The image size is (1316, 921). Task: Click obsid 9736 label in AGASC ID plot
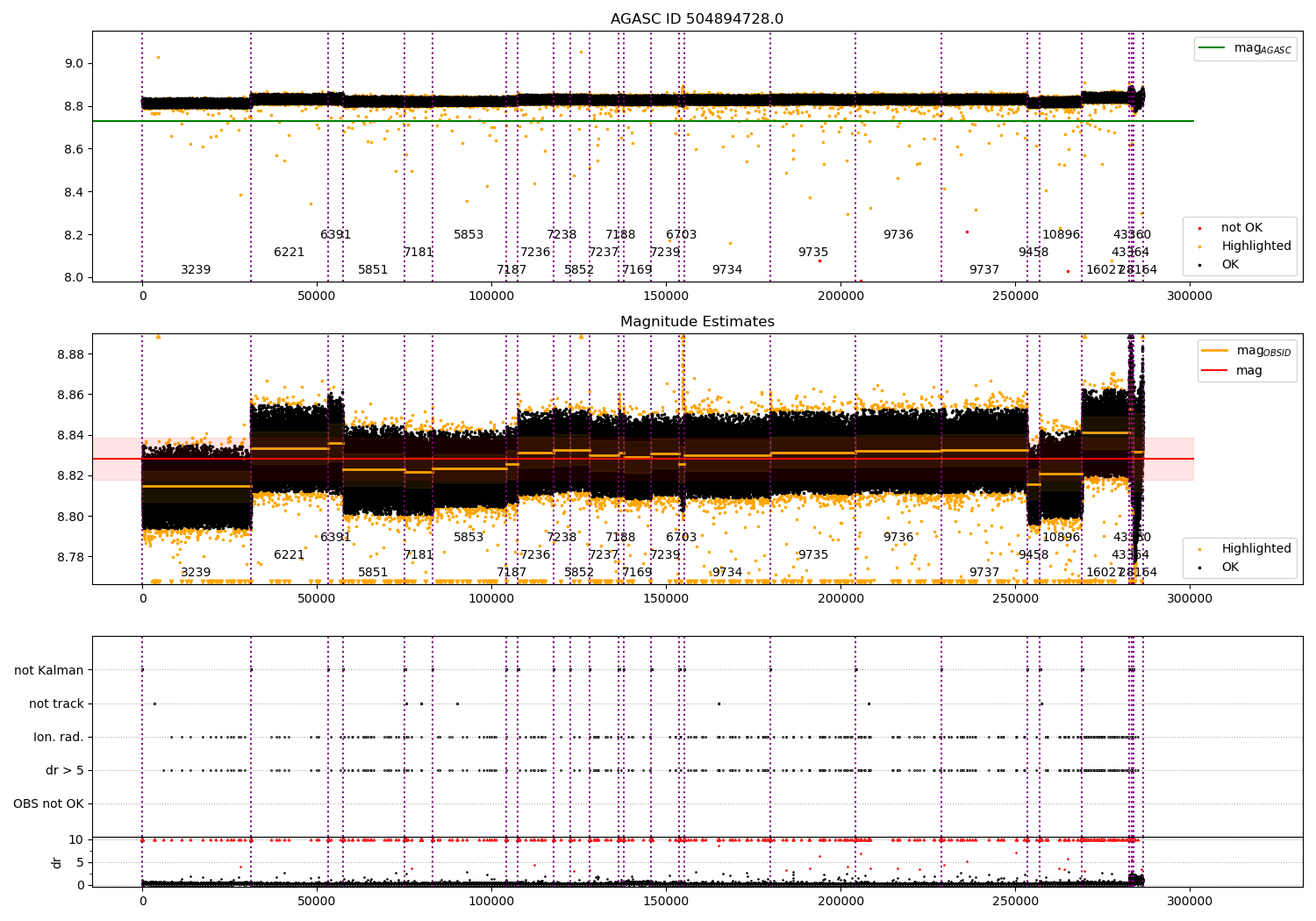pyautogui.click(x=898, y=235)
